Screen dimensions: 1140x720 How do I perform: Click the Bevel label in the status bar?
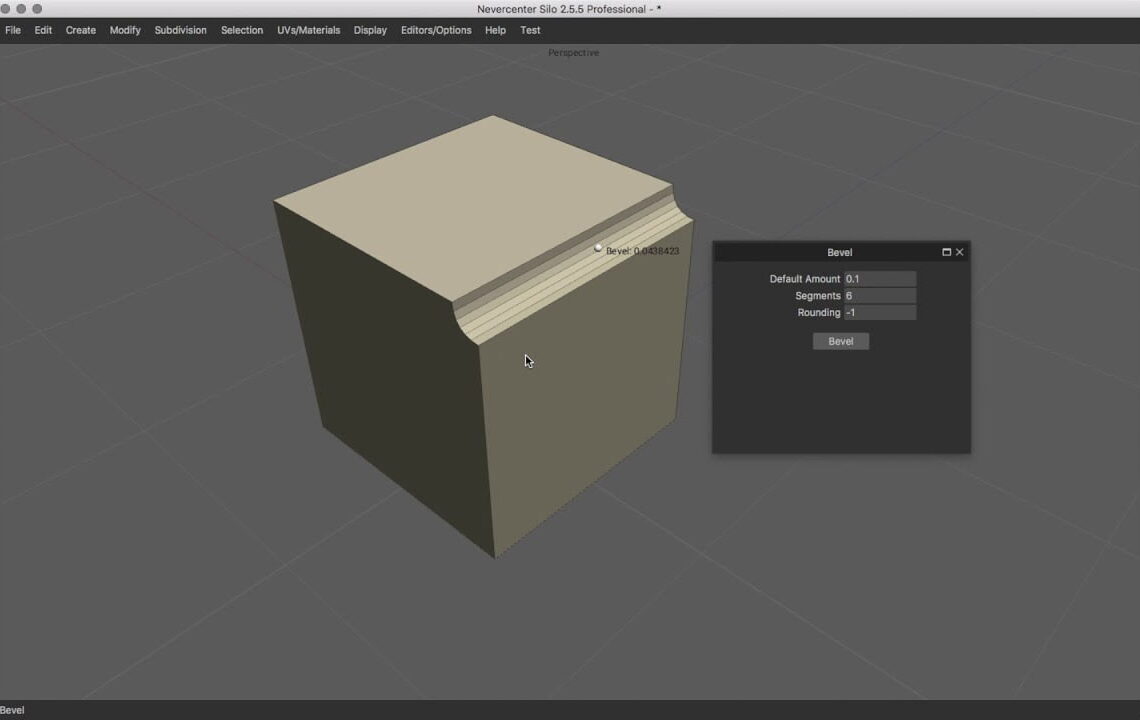(x=12, y=708)
